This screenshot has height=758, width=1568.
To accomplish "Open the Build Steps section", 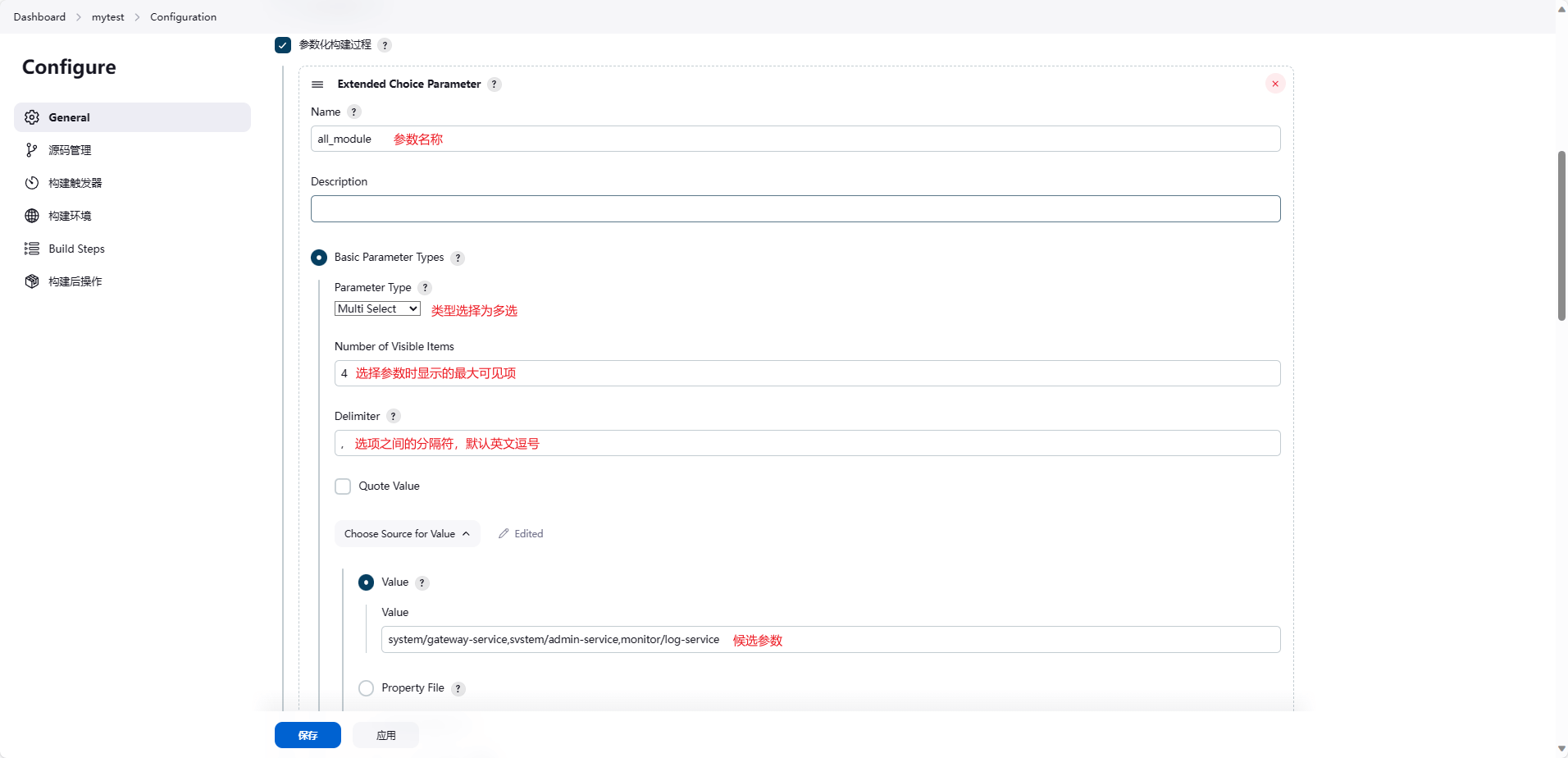I will click(76, 249).
